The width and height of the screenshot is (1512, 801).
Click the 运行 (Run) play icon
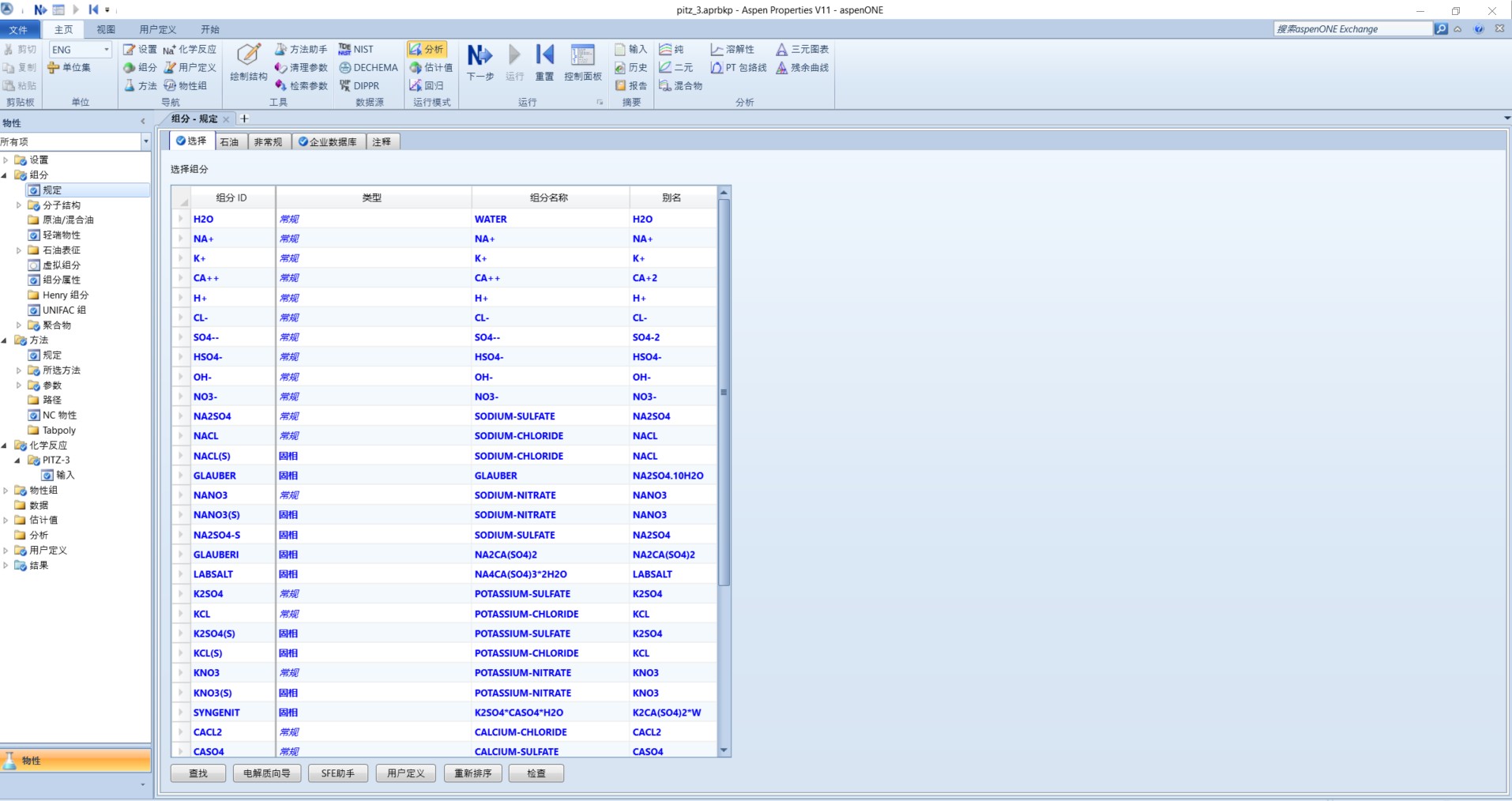click(x=514, y=55)
